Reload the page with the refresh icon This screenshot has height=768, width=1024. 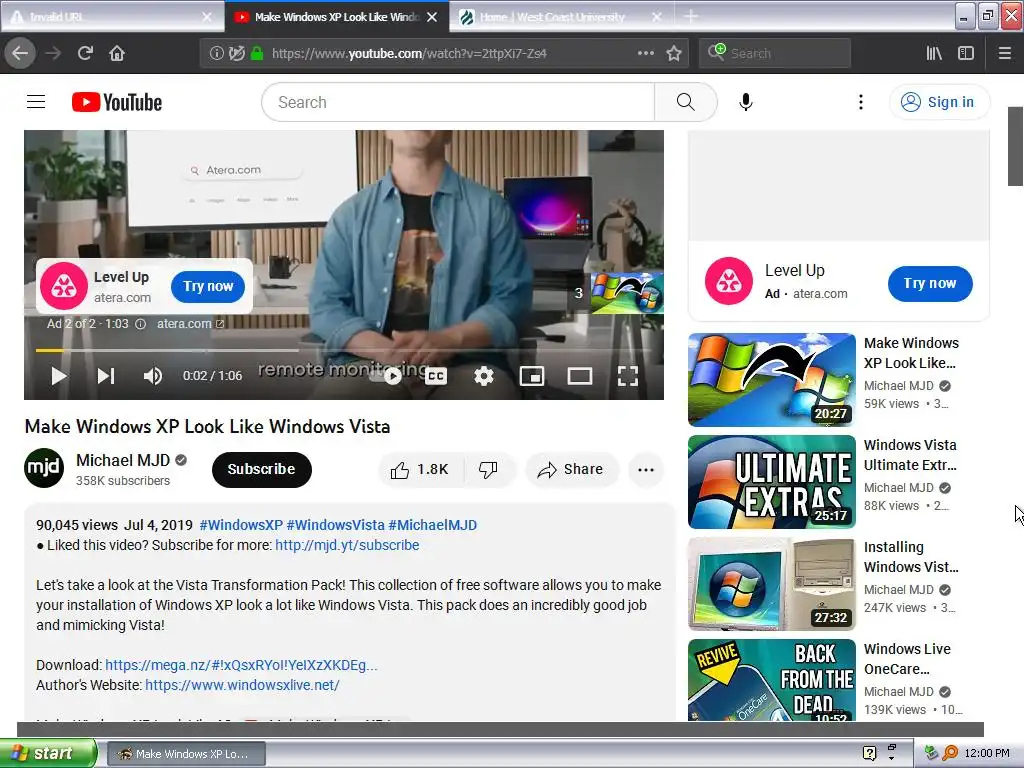tap(85, 53)
